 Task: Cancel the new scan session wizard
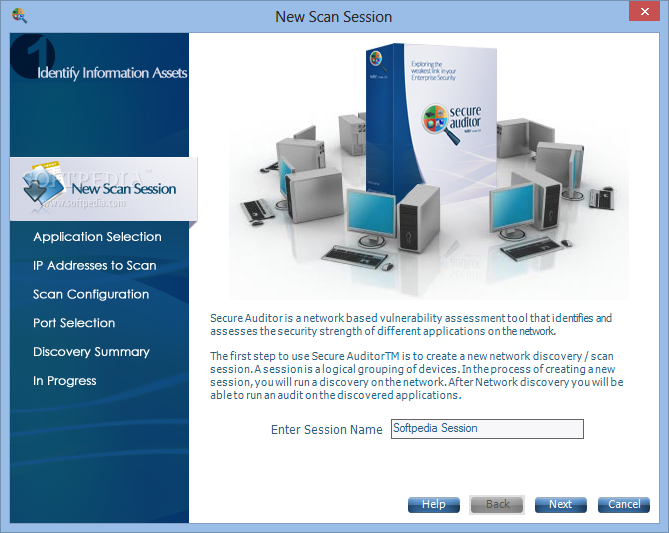624,504
